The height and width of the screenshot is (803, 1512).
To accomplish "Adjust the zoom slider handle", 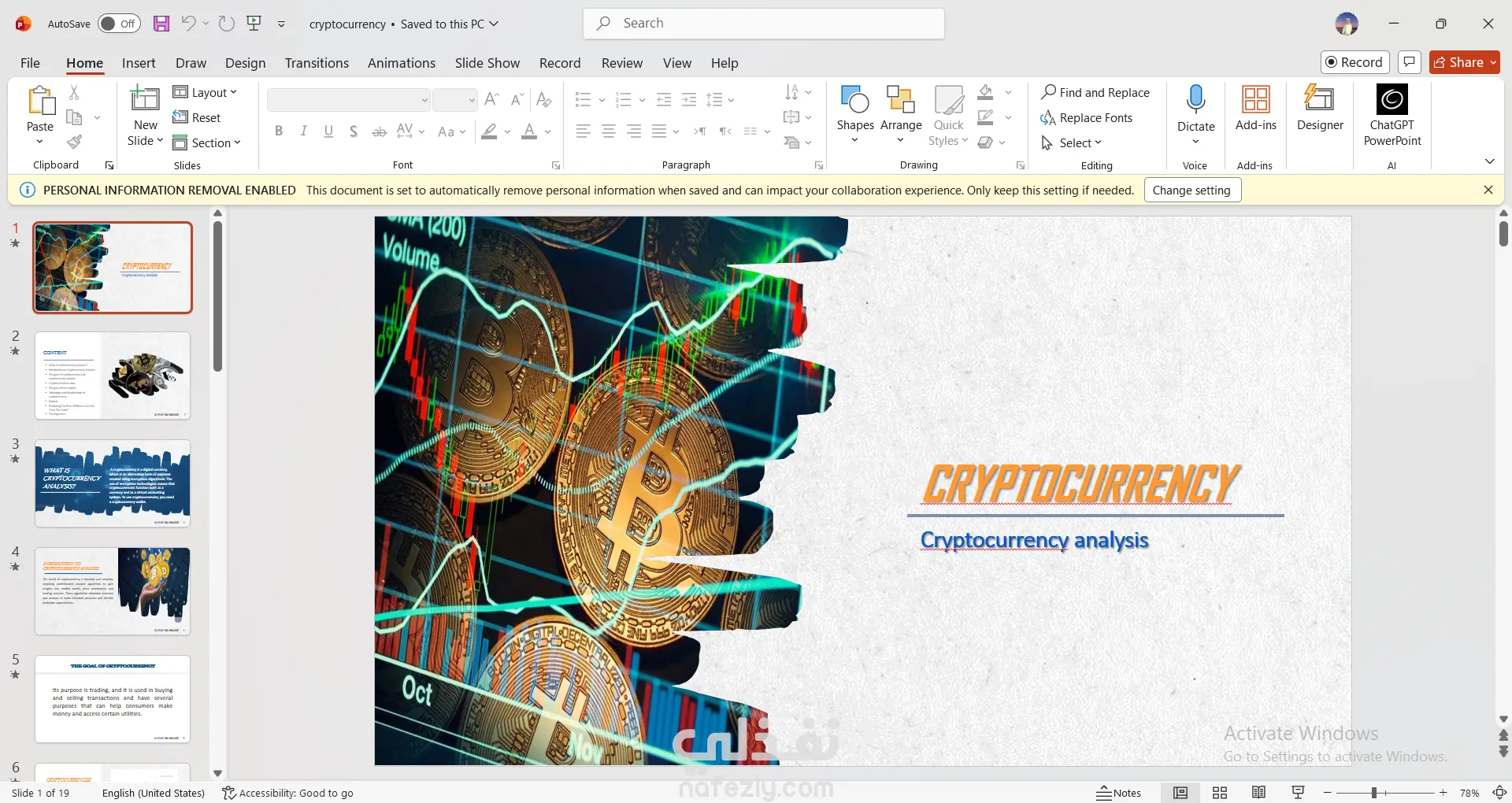I will point(1373,793).
